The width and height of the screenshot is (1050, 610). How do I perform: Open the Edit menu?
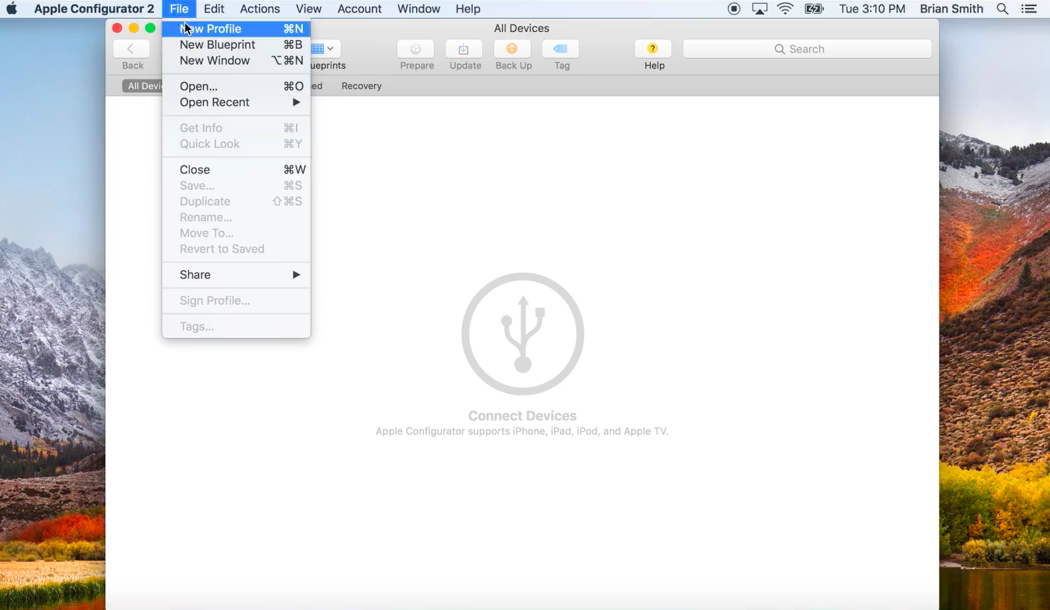pos(214,9)
